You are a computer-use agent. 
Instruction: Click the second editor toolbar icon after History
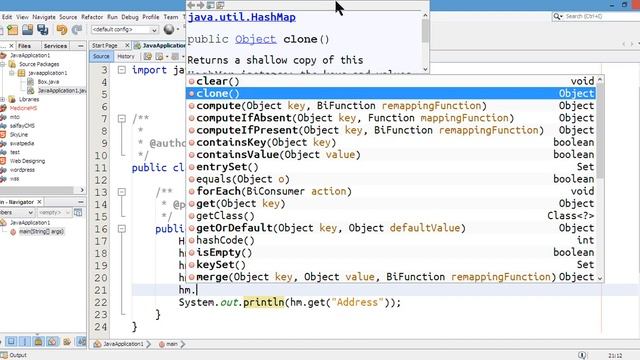pos(160,56)
